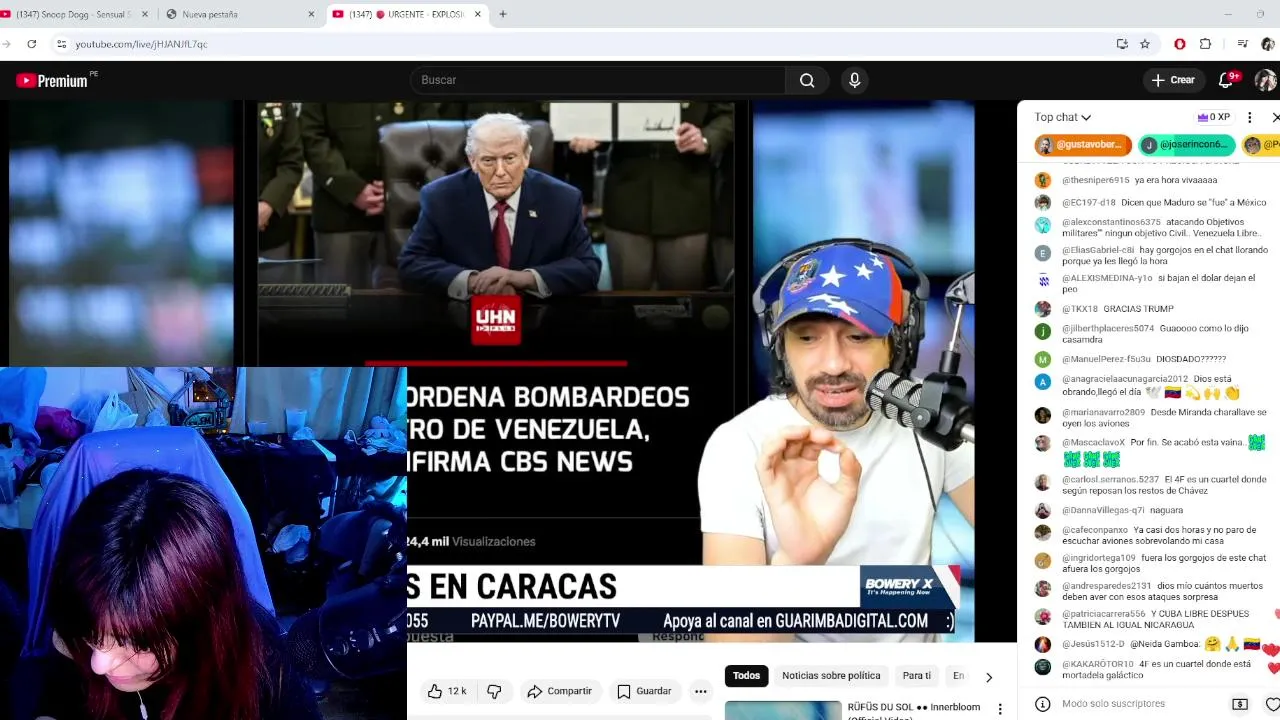Dislike the video
The height and width of the screenshot is (720, 1280).
(x=494, y=691)
